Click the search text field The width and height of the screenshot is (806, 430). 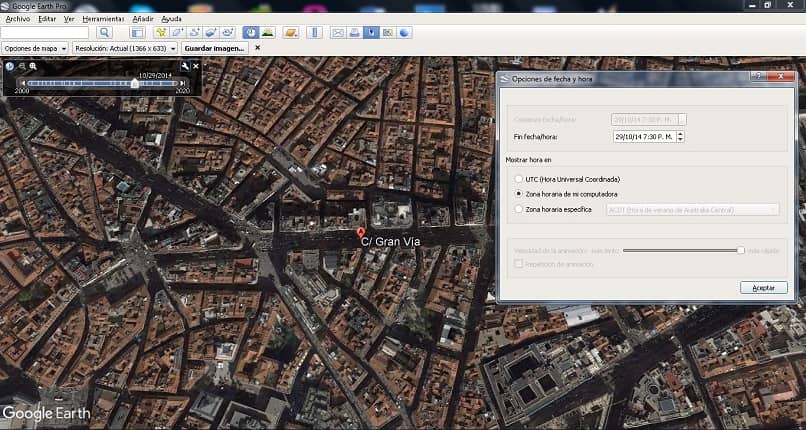[45, 33]
